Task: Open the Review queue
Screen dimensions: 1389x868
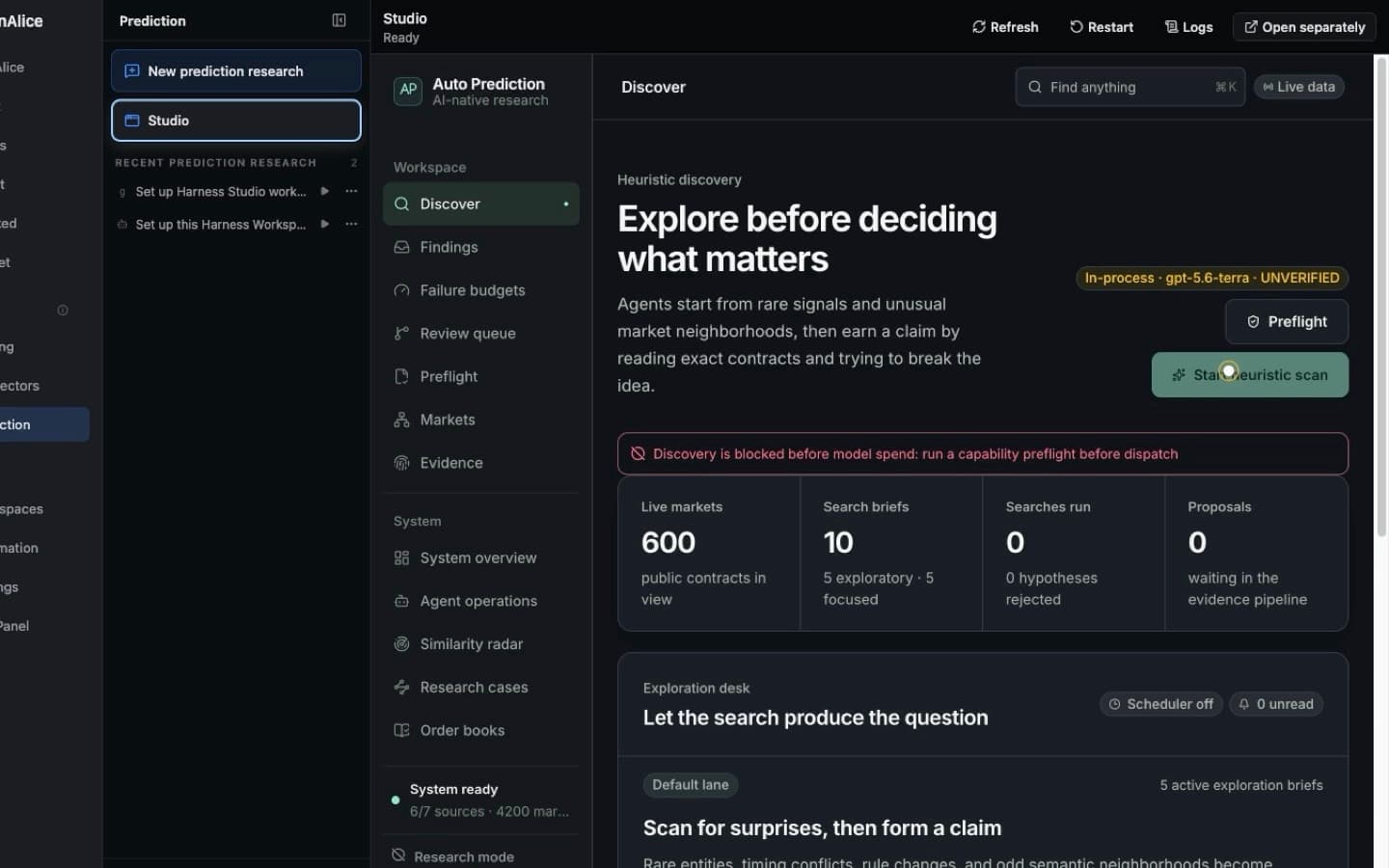Action: pyautogui.click(x=481, y=334)
